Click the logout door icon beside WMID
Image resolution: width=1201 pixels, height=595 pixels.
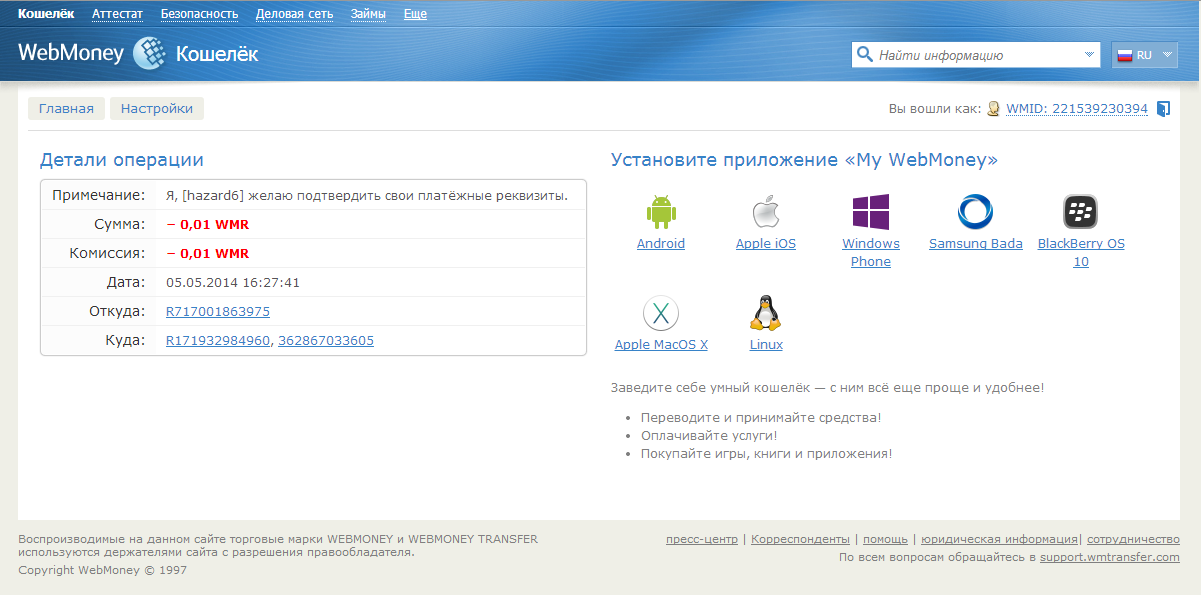(1163, 109)
